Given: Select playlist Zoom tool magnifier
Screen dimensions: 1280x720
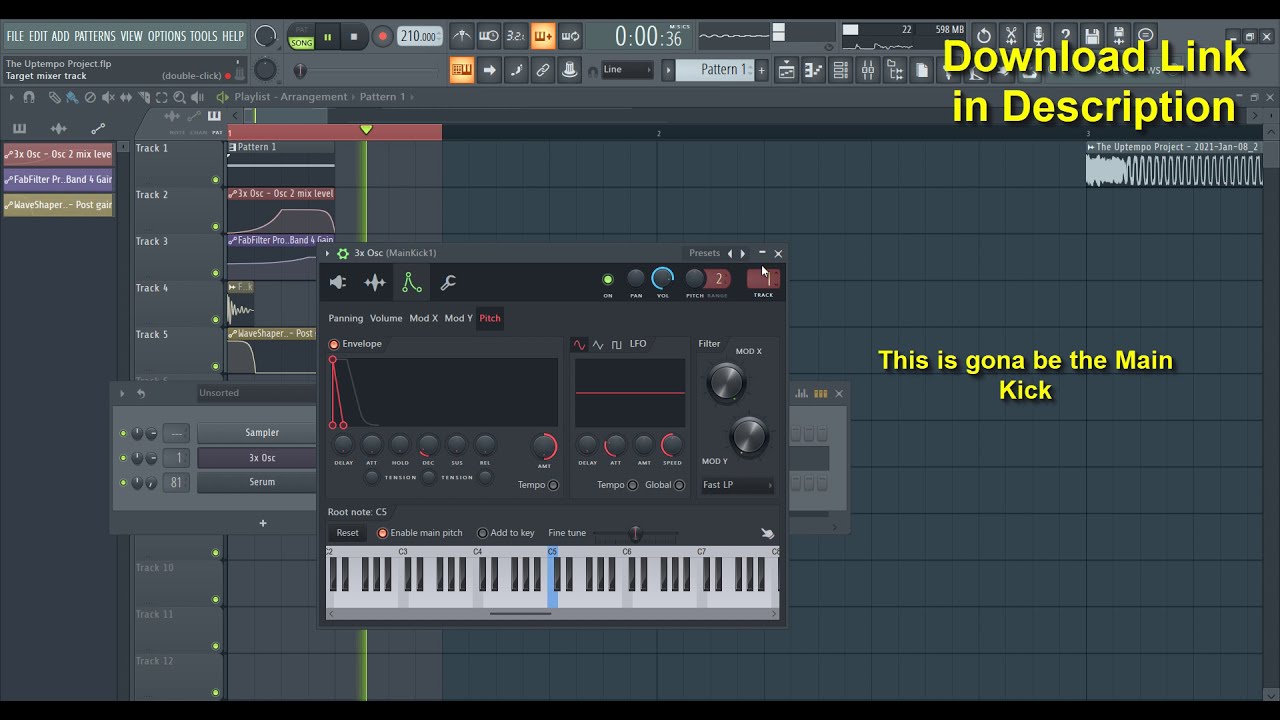Looking at the screenshot, I should coord(179,97).
